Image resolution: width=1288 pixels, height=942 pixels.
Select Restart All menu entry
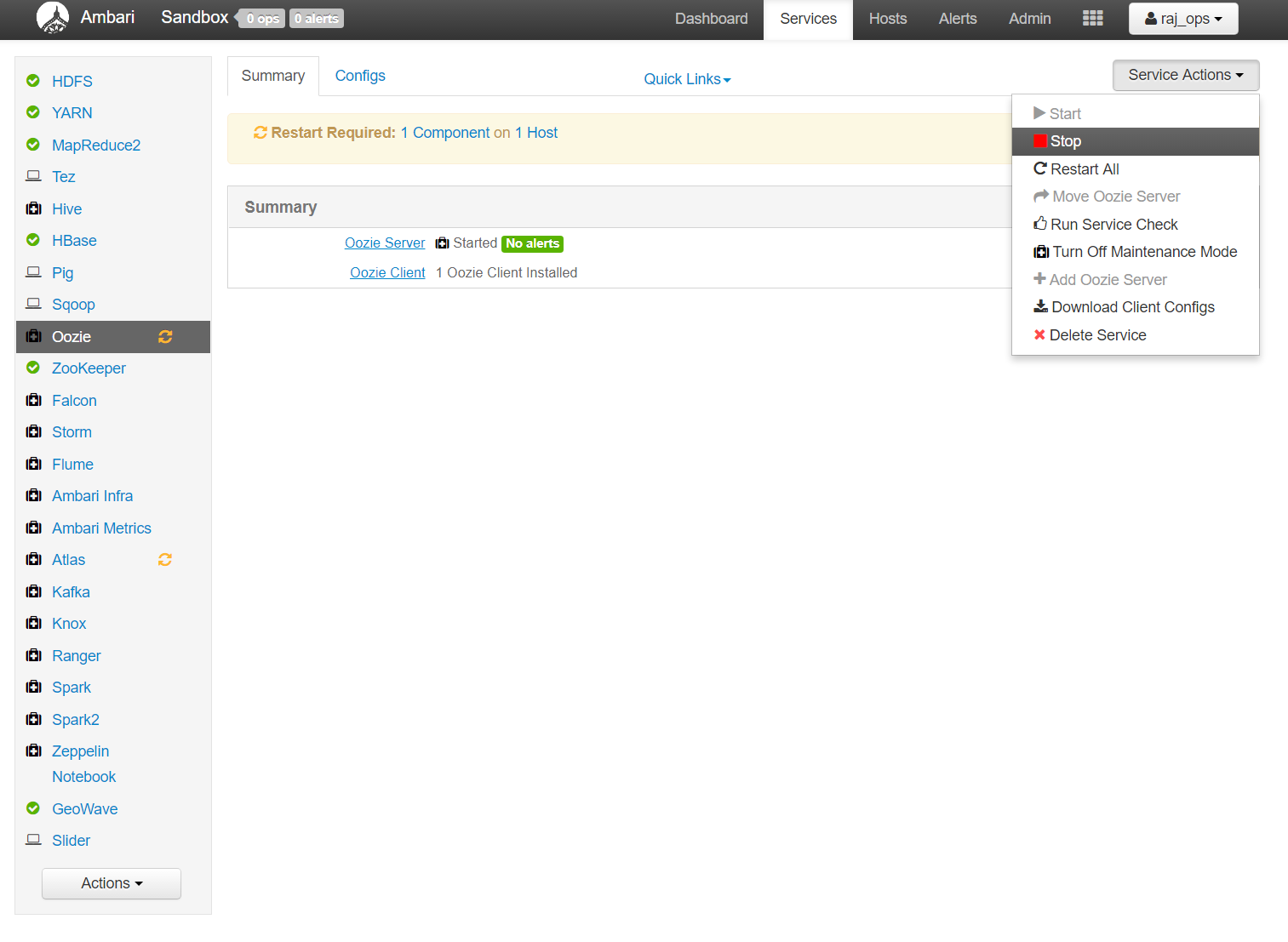point(1136,169)
